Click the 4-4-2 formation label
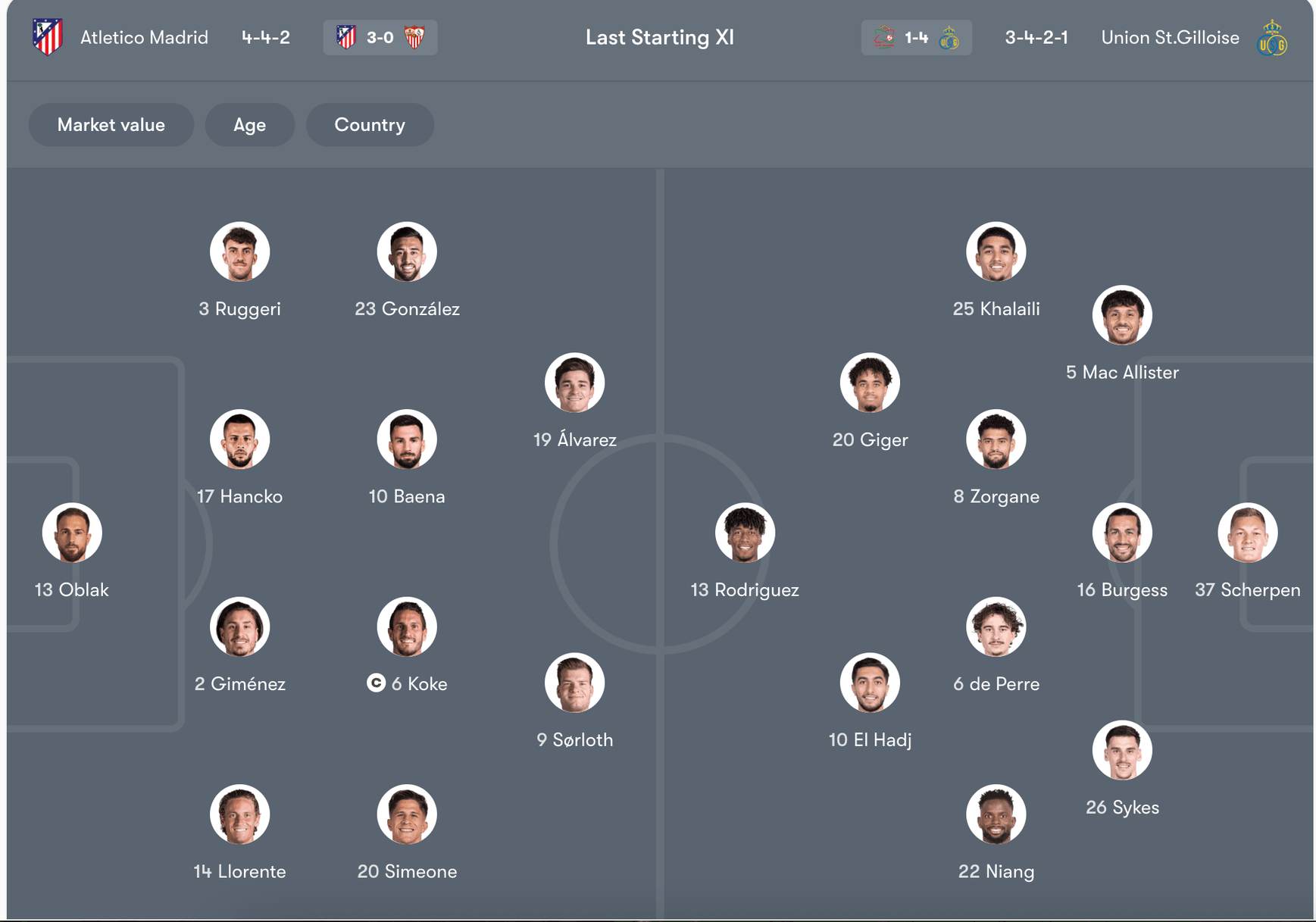 (x=265, y=37)
